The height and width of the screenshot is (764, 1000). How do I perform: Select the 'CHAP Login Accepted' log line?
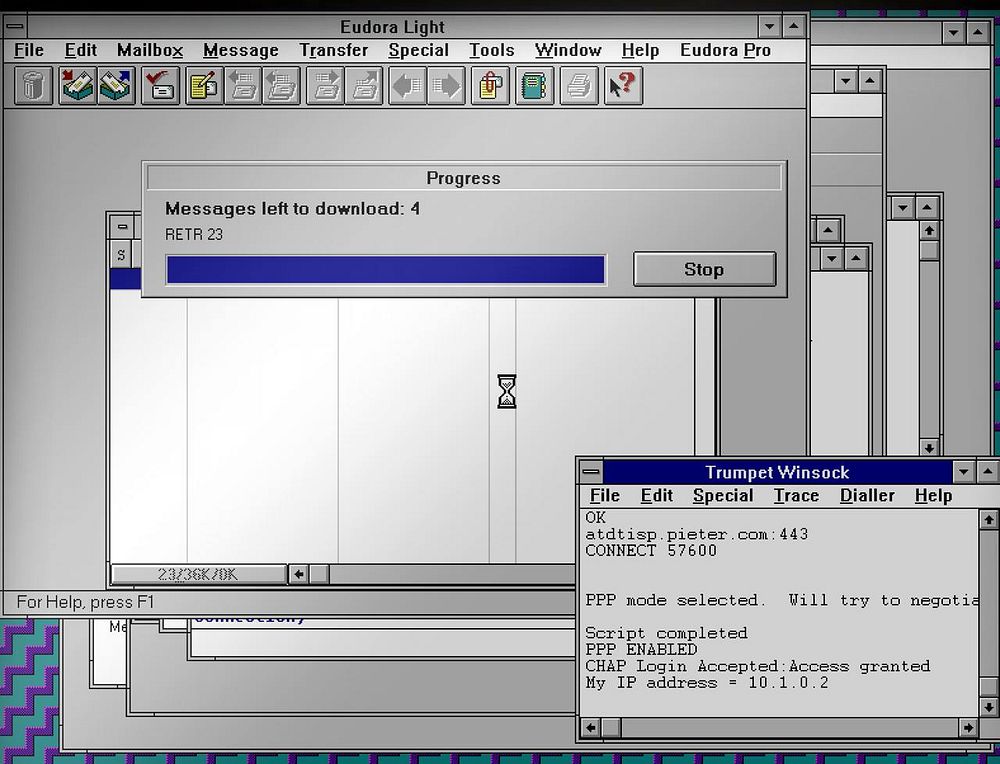[x=758, y=666]
